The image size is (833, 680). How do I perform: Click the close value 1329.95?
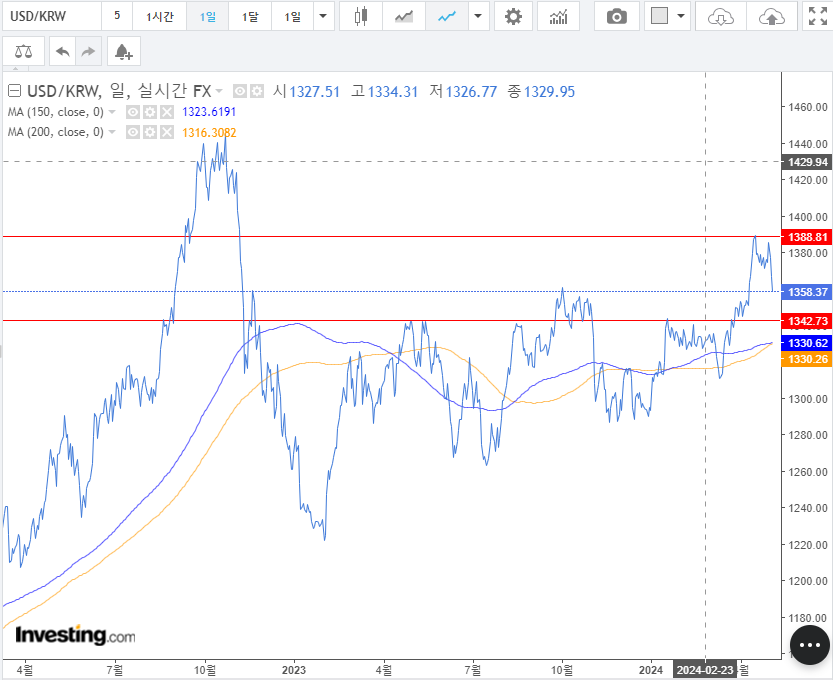[549, 92]
